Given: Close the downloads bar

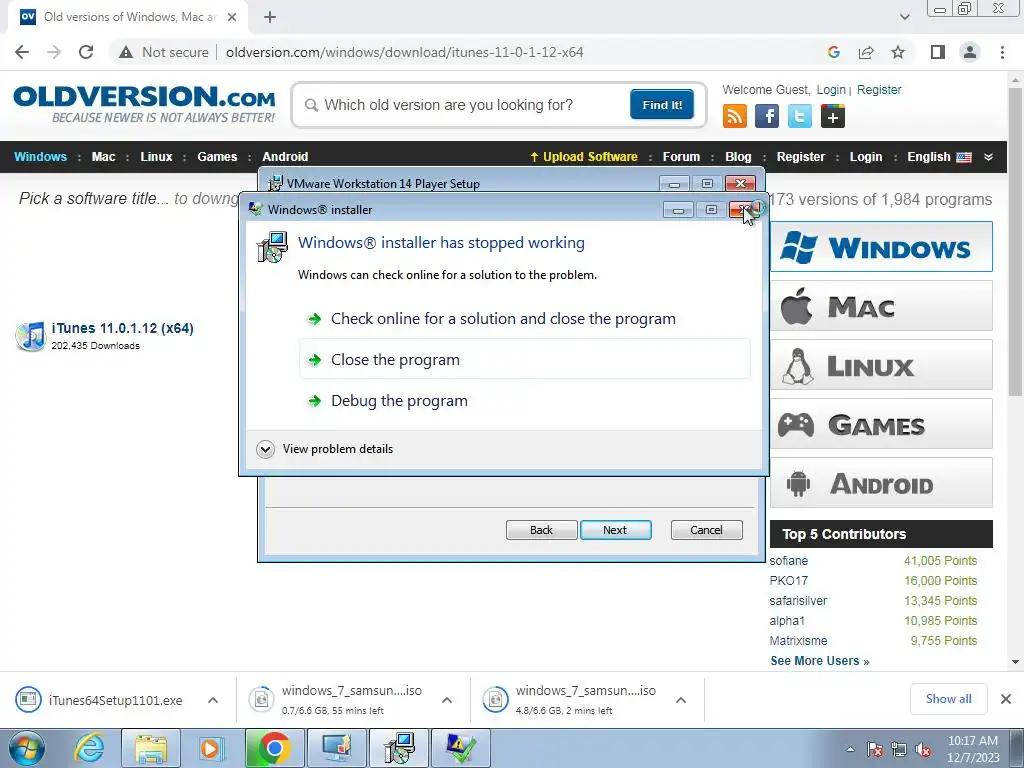Looking at the screenshot, I should pos(1006,699).
